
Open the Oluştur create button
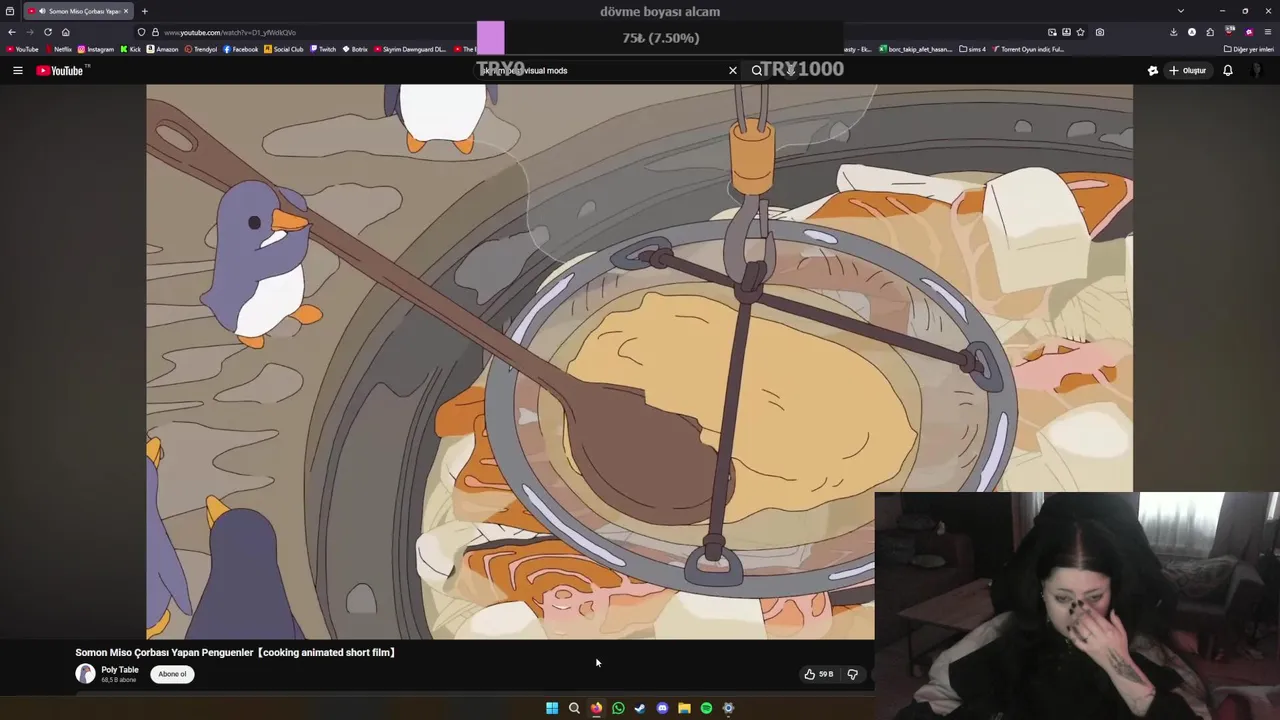[x=1187, y=70]
